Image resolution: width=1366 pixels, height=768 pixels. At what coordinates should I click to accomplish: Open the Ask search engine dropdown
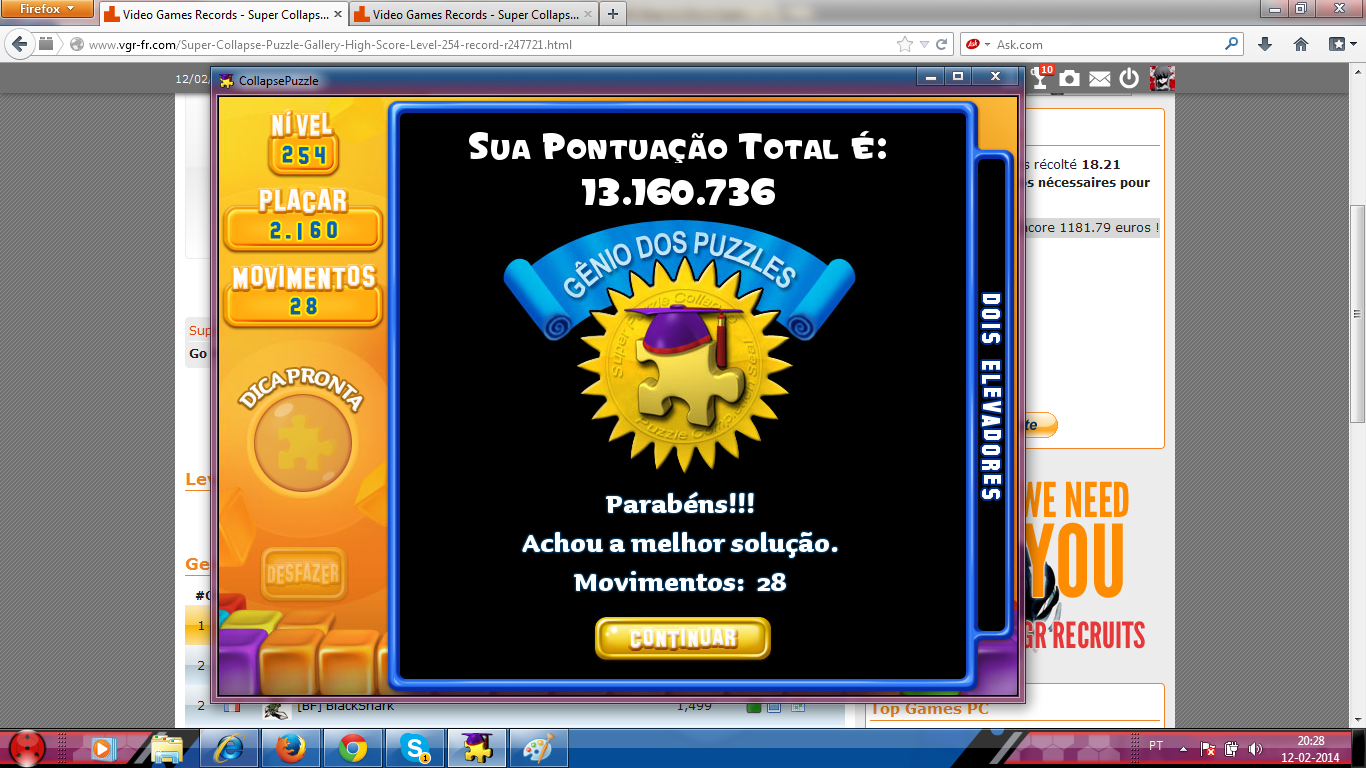click(x=978, y=44)
